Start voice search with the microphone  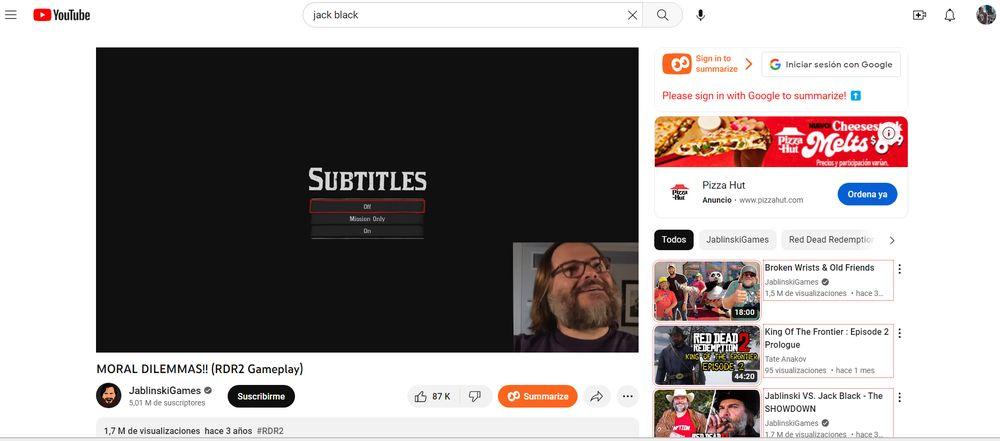coord(700,15)
